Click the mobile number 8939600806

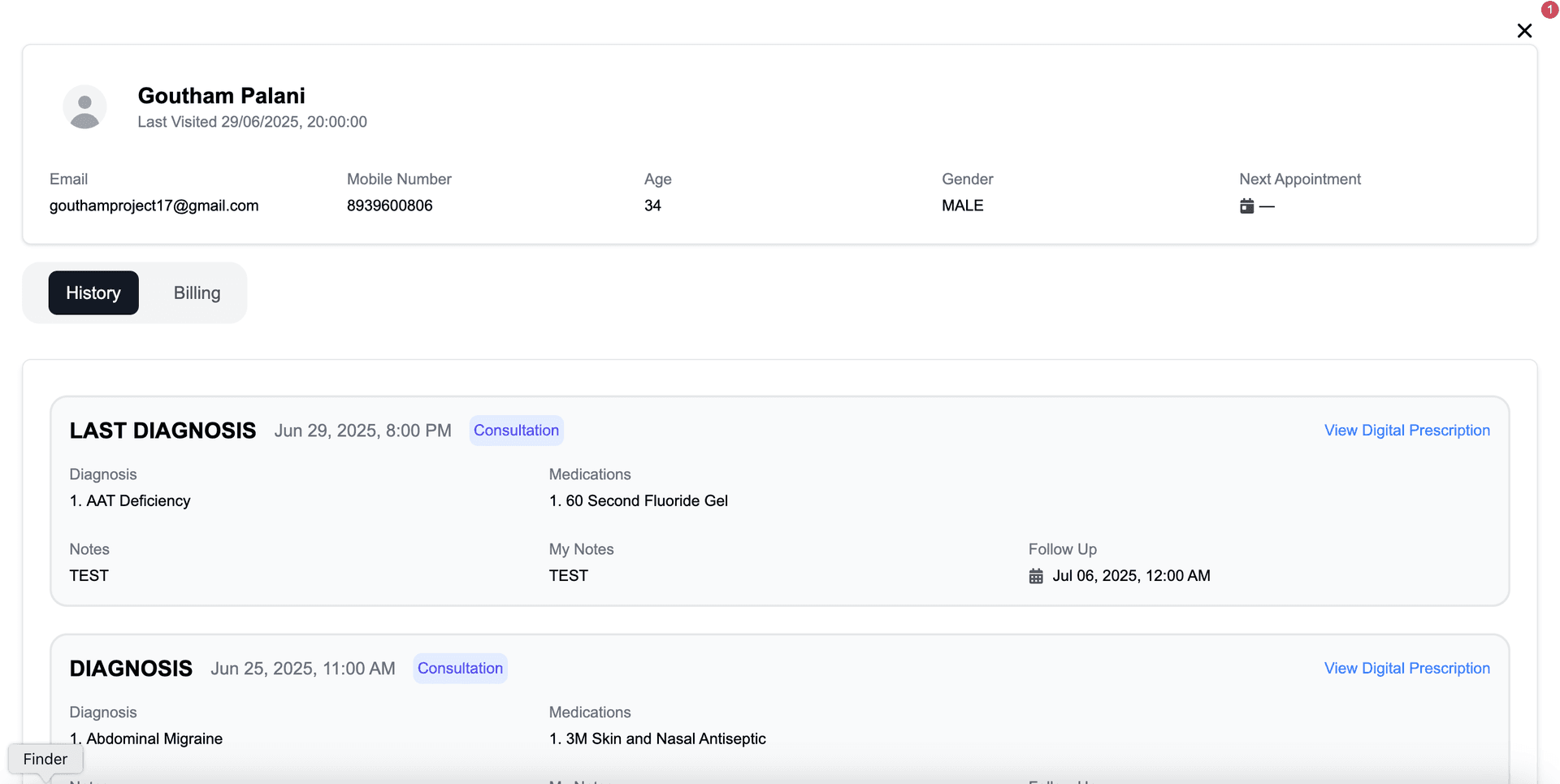point(389,206)
